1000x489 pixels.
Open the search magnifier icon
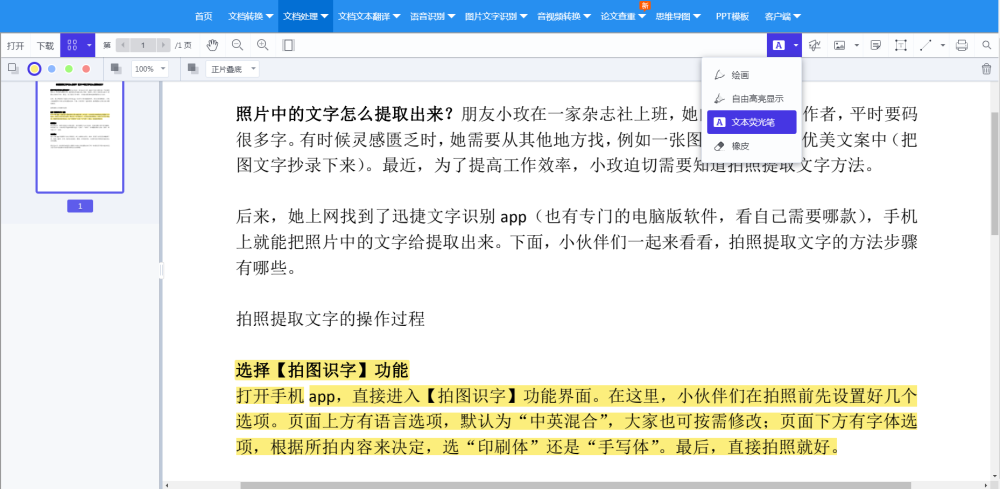(x=987, y=45)
